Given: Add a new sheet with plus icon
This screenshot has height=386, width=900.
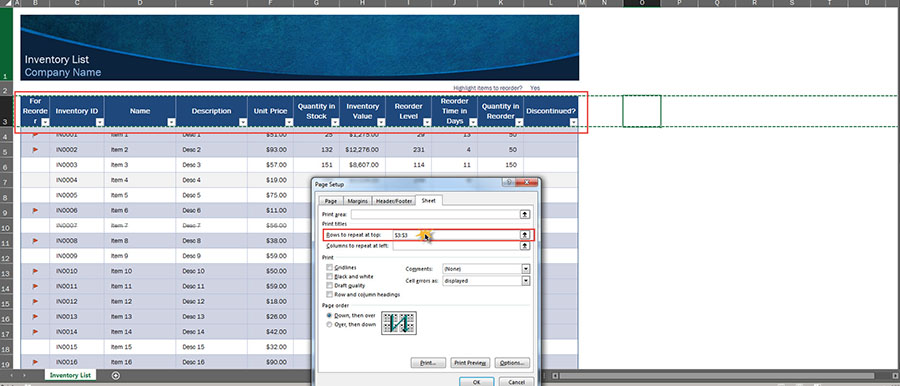Looking at the screenshot, I should pos(115,376).
